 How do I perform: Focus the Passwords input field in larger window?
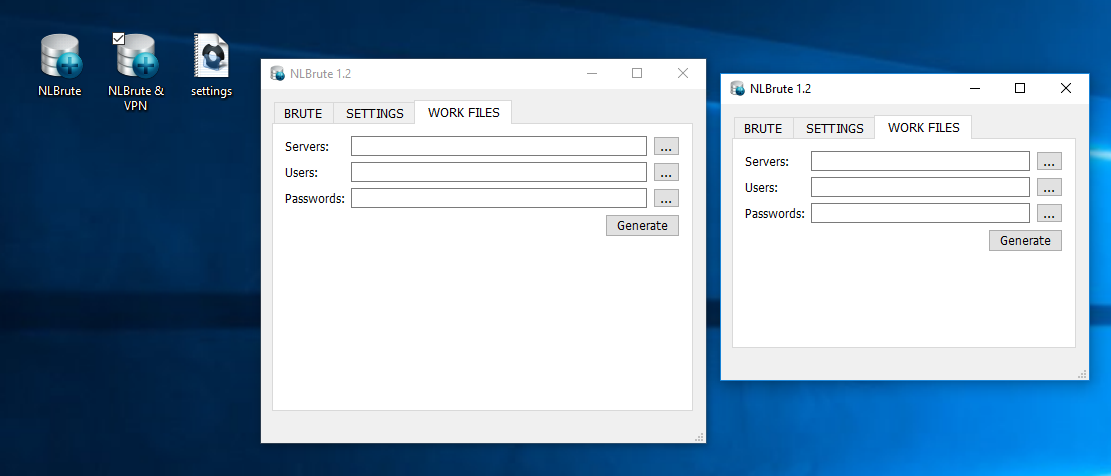(498, 198)
